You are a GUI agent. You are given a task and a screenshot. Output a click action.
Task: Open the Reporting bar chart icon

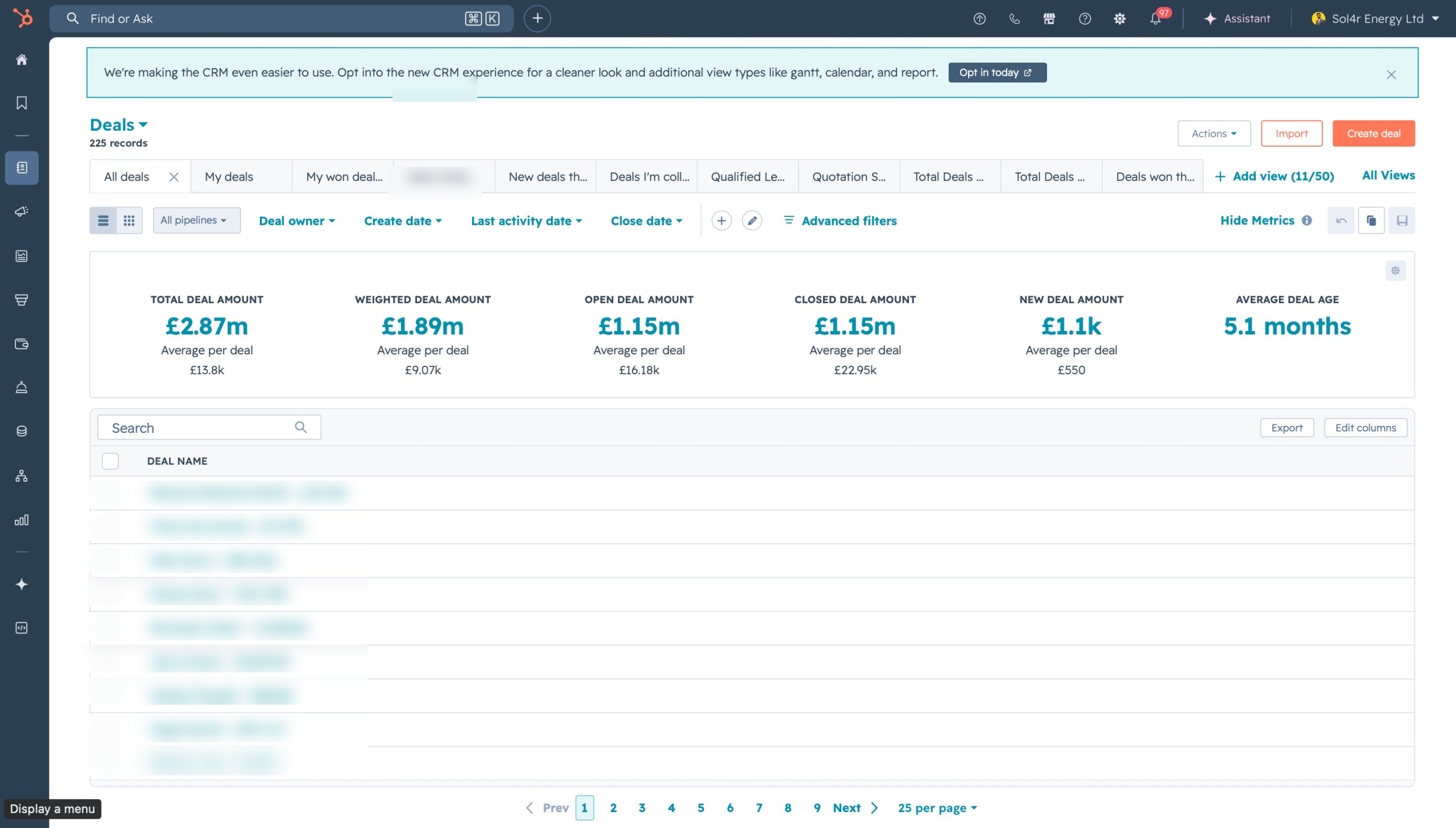[x=22, y=520]
